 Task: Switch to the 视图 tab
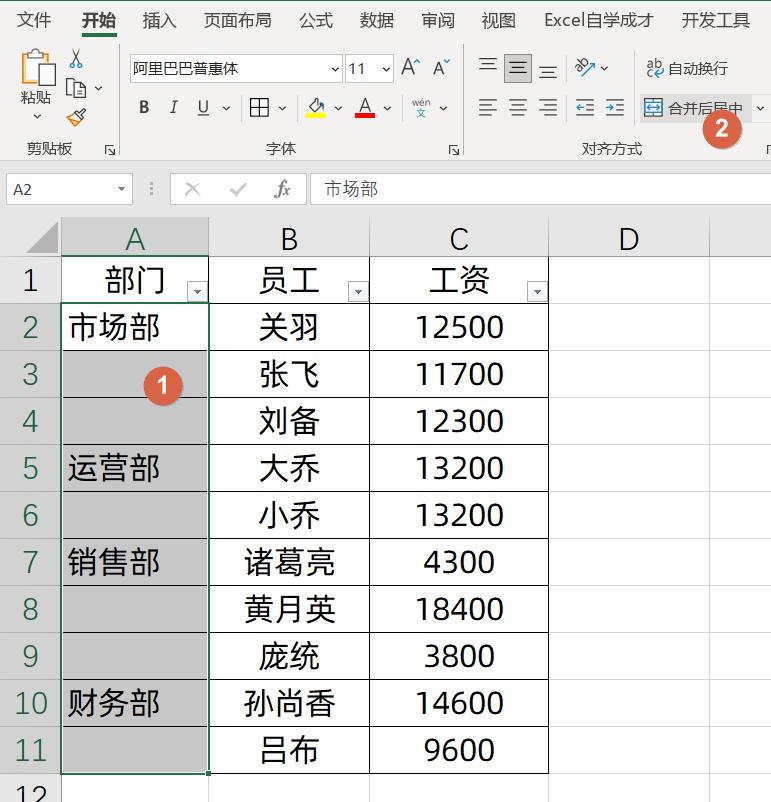[x=498, y=20]
